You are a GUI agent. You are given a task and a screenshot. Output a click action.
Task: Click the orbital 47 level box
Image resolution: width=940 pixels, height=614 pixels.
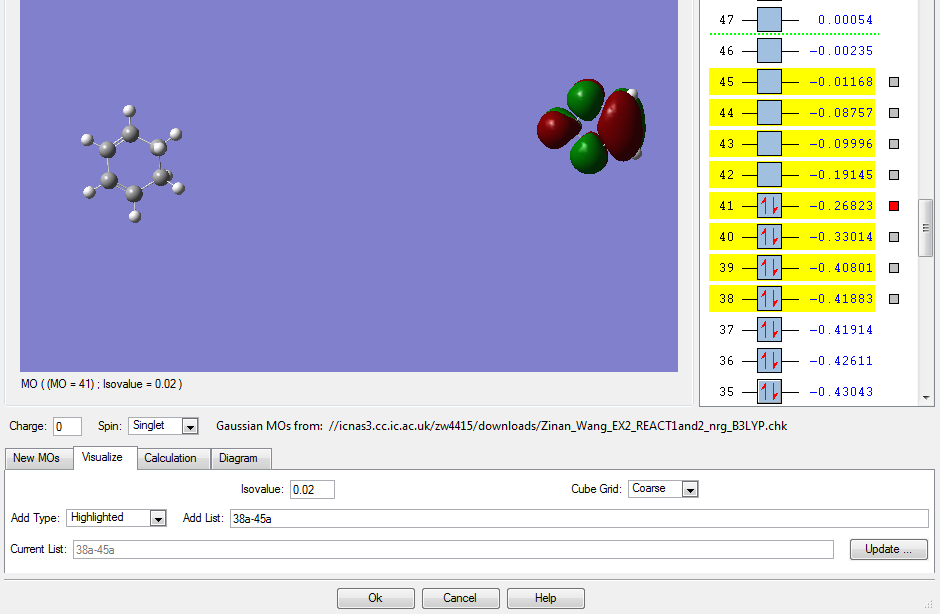[x=769, y=20]
